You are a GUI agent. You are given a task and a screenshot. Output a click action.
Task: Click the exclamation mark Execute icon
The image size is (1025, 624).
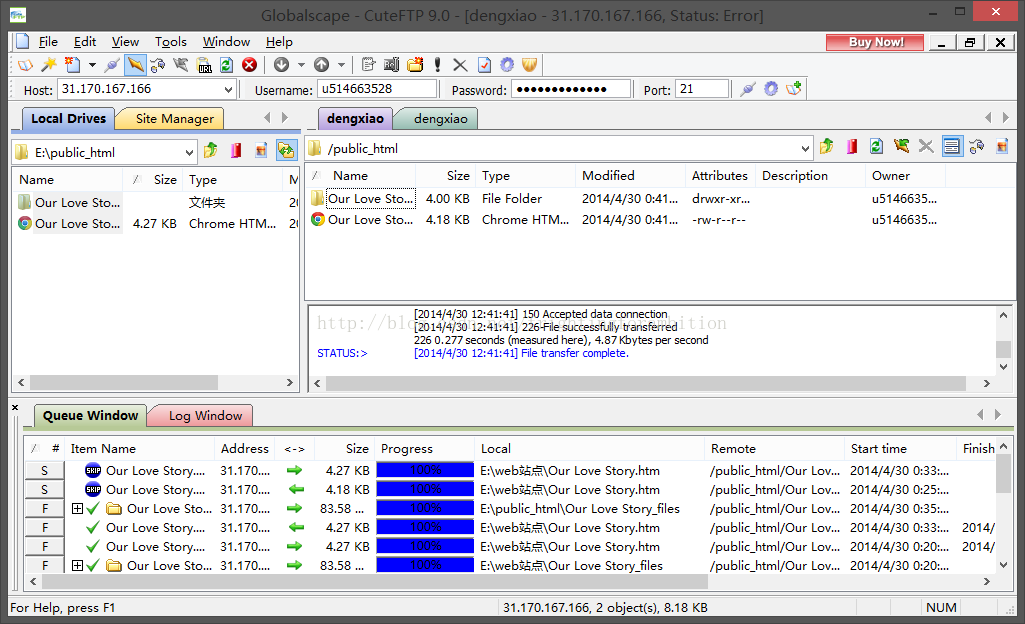pos(437,65)
